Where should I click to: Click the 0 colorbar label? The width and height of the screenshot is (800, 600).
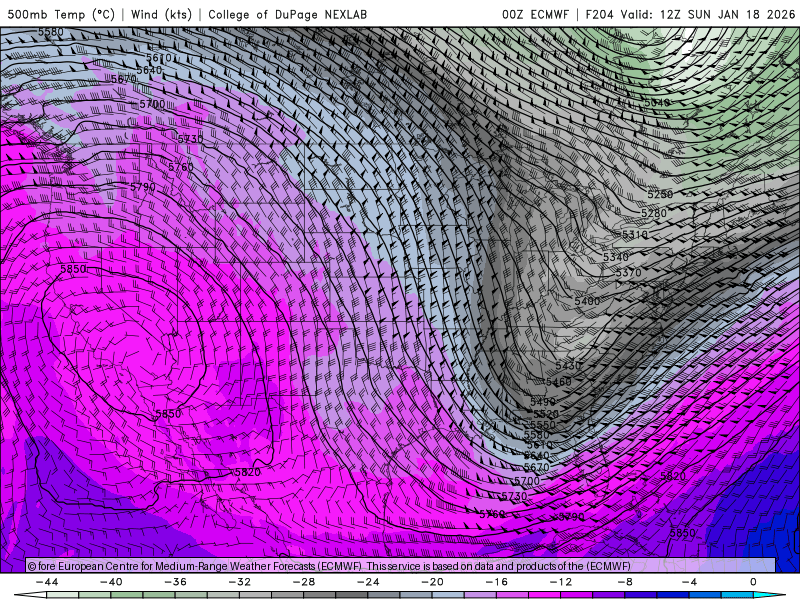pyautogui.click(x=753, y=582)
